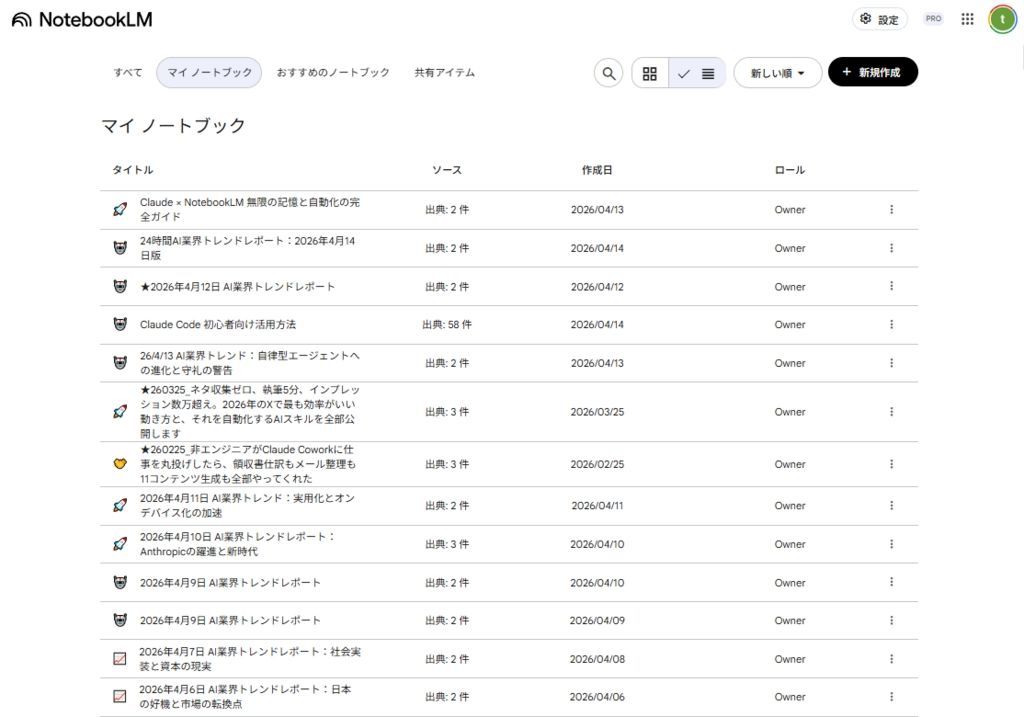Switch to the すべて tab

pyautogui.click(x=127, y=72)
